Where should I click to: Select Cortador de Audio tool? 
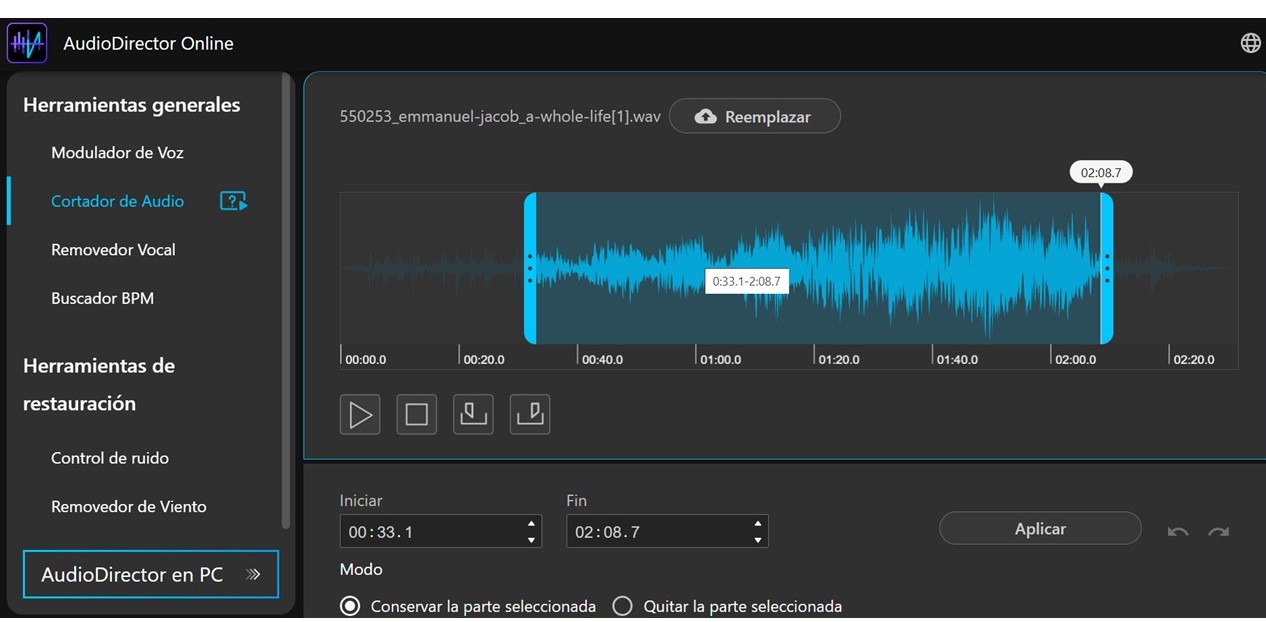coord(117,201)
